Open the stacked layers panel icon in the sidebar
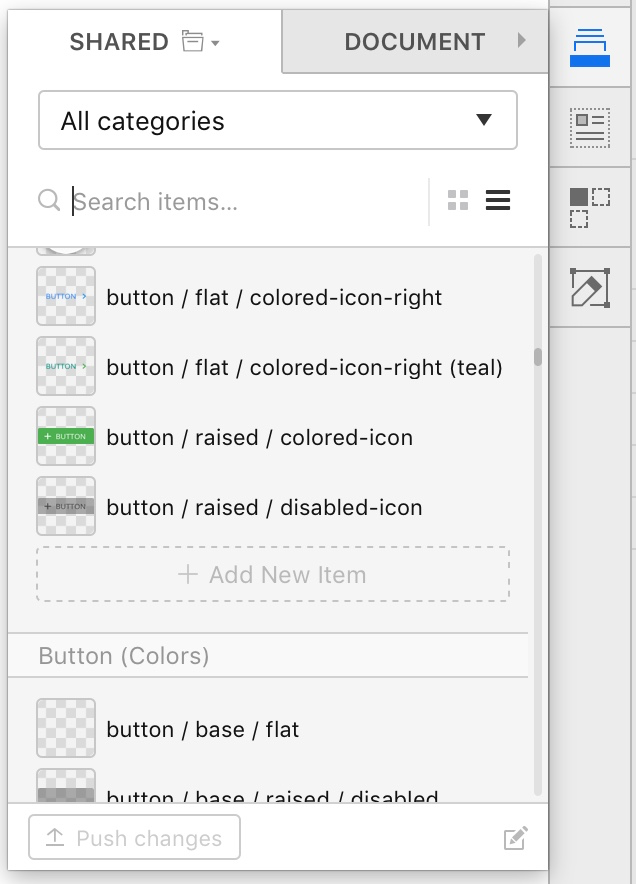 tap(590, 48)
